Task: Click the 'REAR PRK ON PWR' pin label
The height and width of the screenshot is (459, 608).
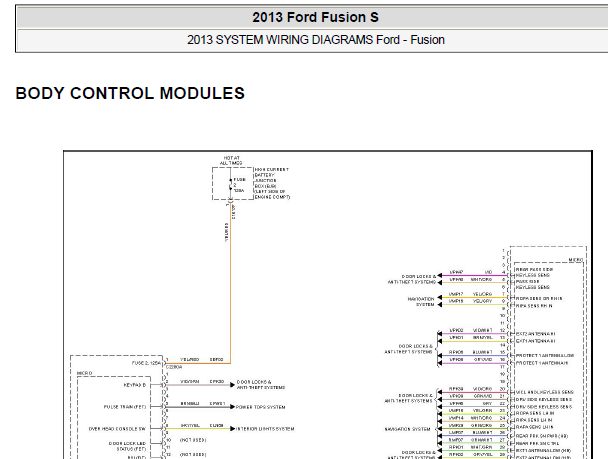Action: coord(542,436)
